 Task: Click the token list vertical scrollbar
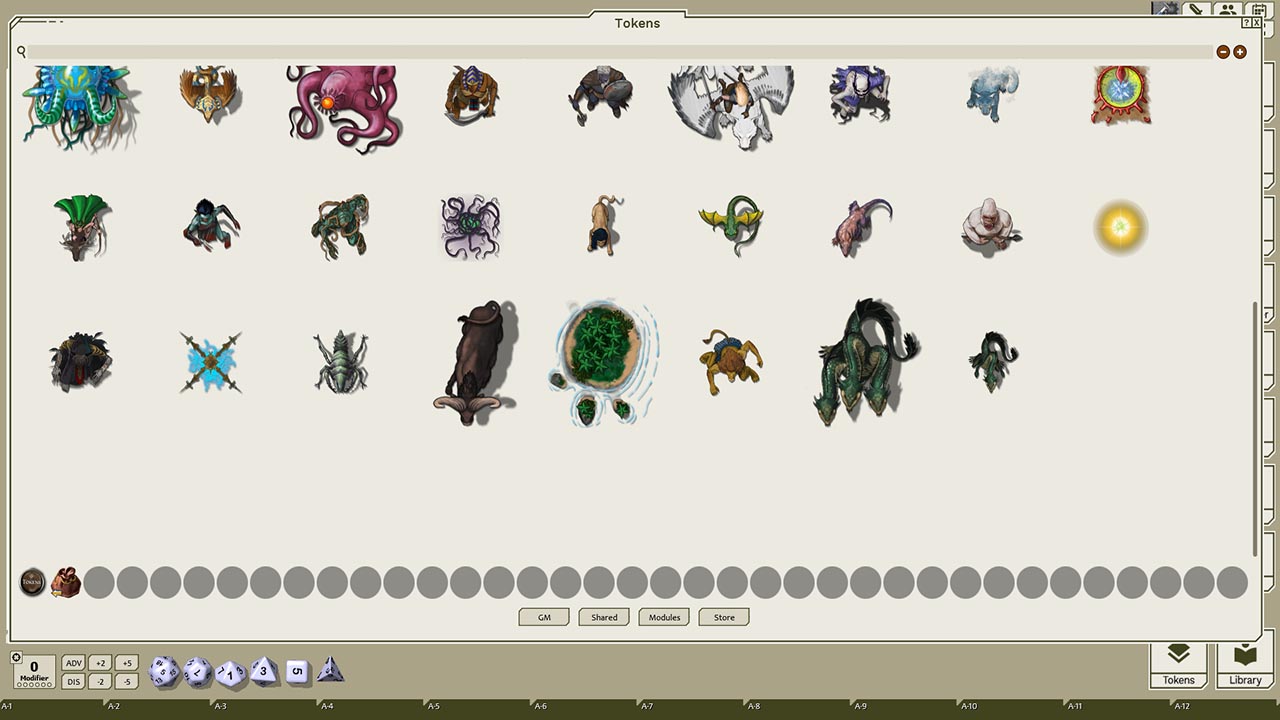pyautogui.click(x=1255, y=430)
